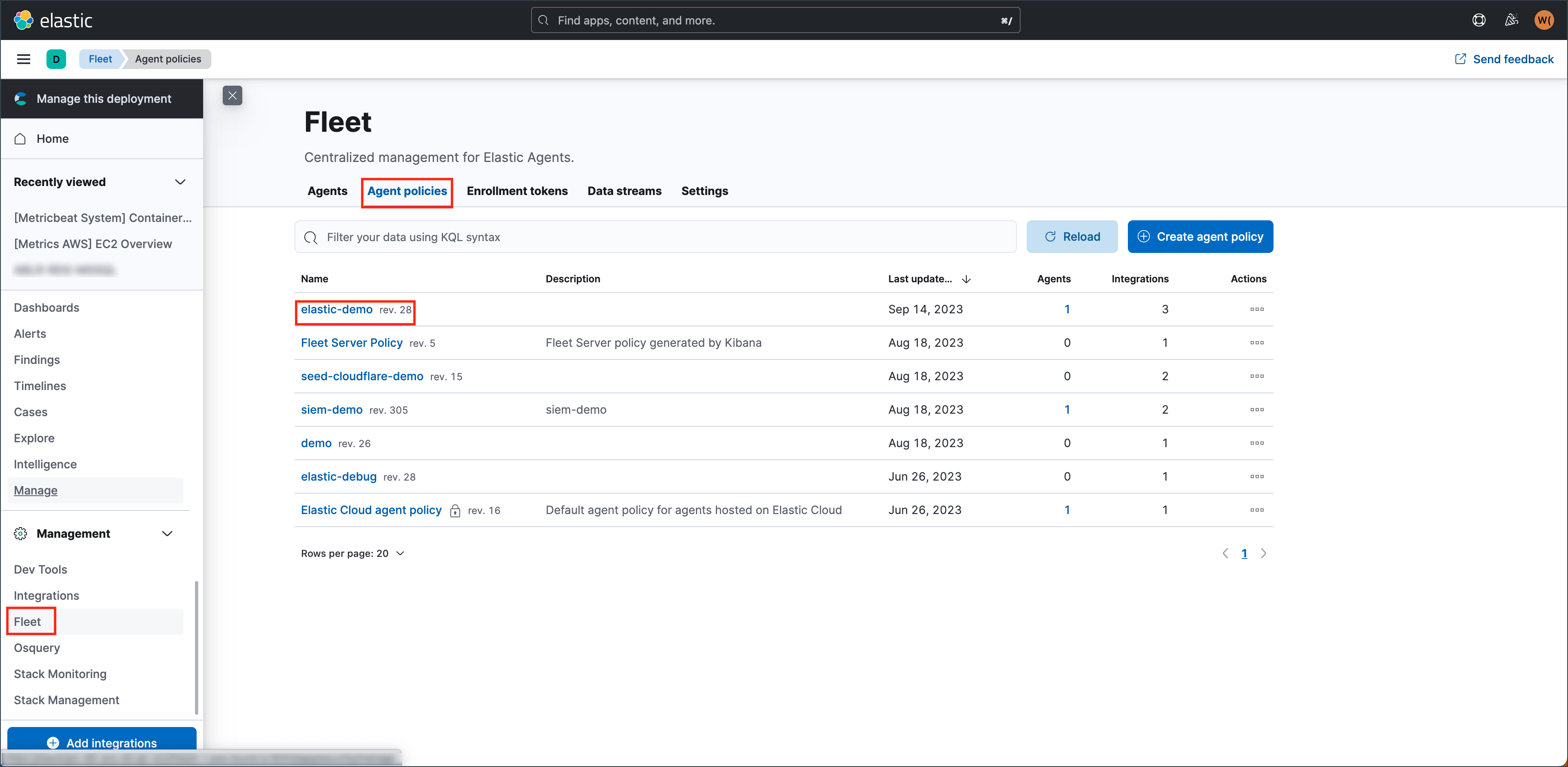Image resolution: width=1568 pixels, height=767 pixels.
Task: Switch to the Enrollment tokens tab
Action: pos(517,191)
